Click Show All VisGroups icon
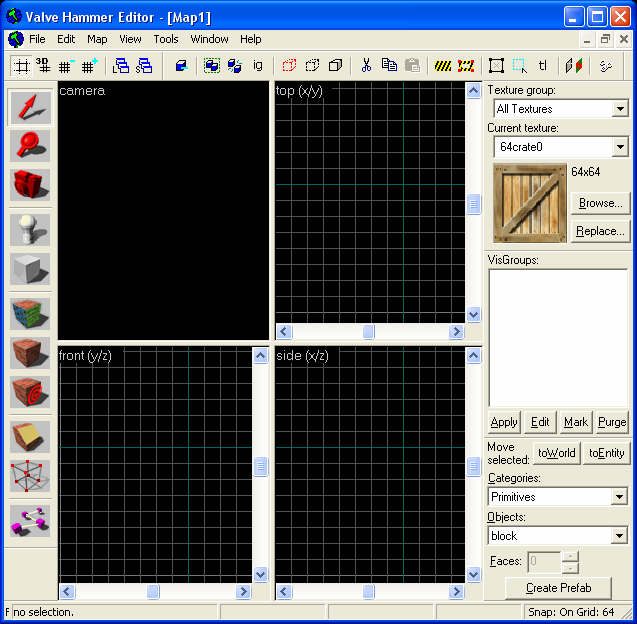The image size is (637, 624). click(335, 66)
